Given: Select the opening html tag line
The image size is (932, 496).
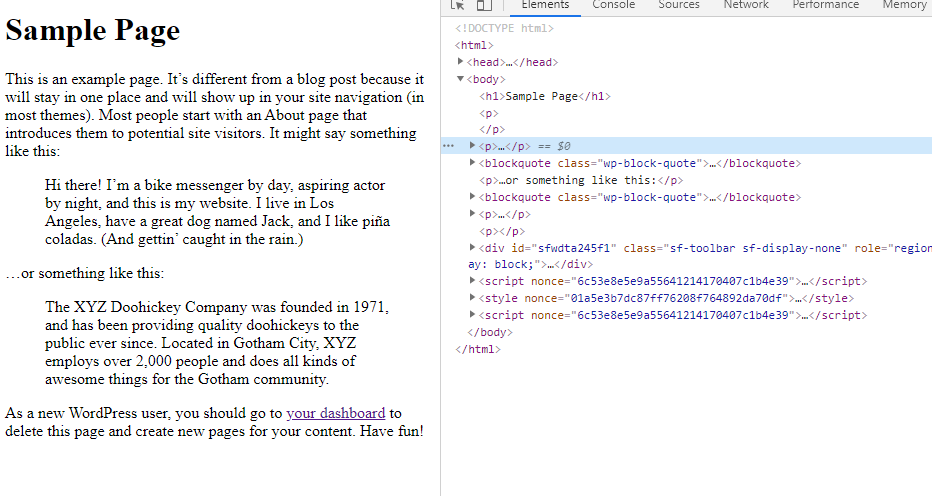Looking at the screenshot, I should [474, 45].
